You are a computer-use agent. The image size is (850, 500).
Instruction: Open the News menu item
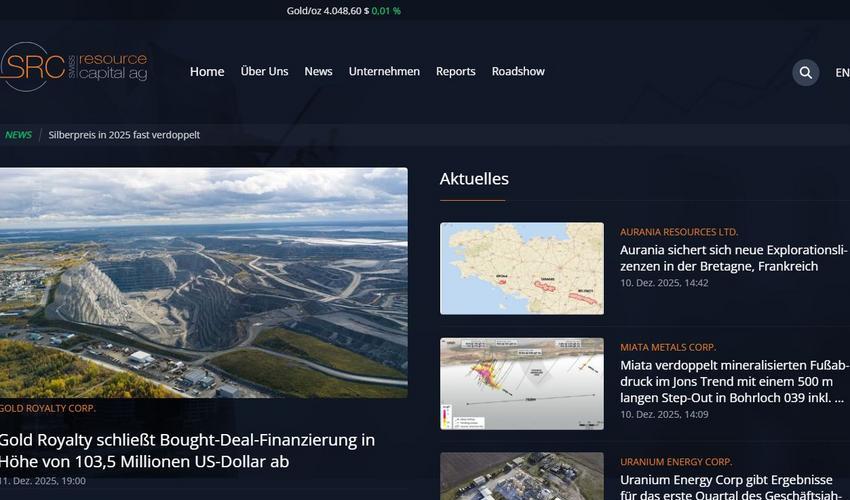318,72
